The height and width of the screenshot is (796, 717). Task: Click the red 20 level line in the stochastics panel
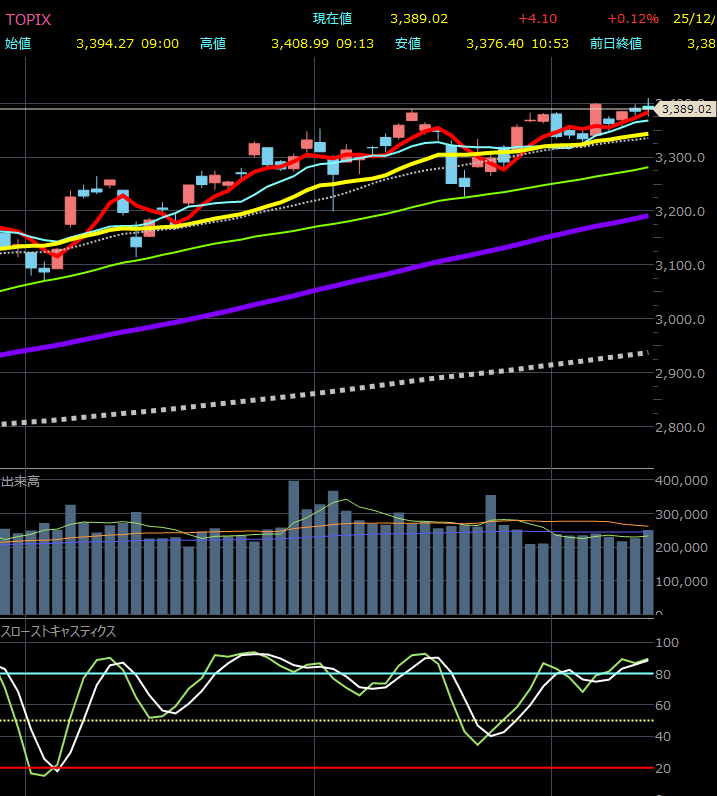300,768
